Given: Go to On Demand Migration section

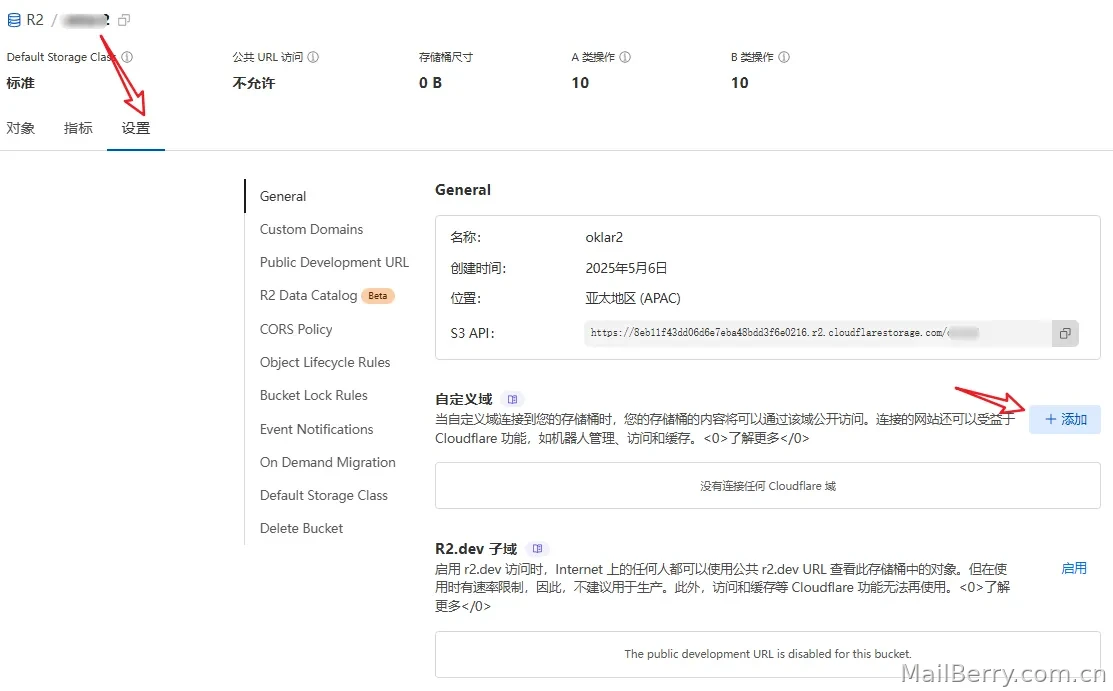Looking at the screenshot, I should [327, 462].
